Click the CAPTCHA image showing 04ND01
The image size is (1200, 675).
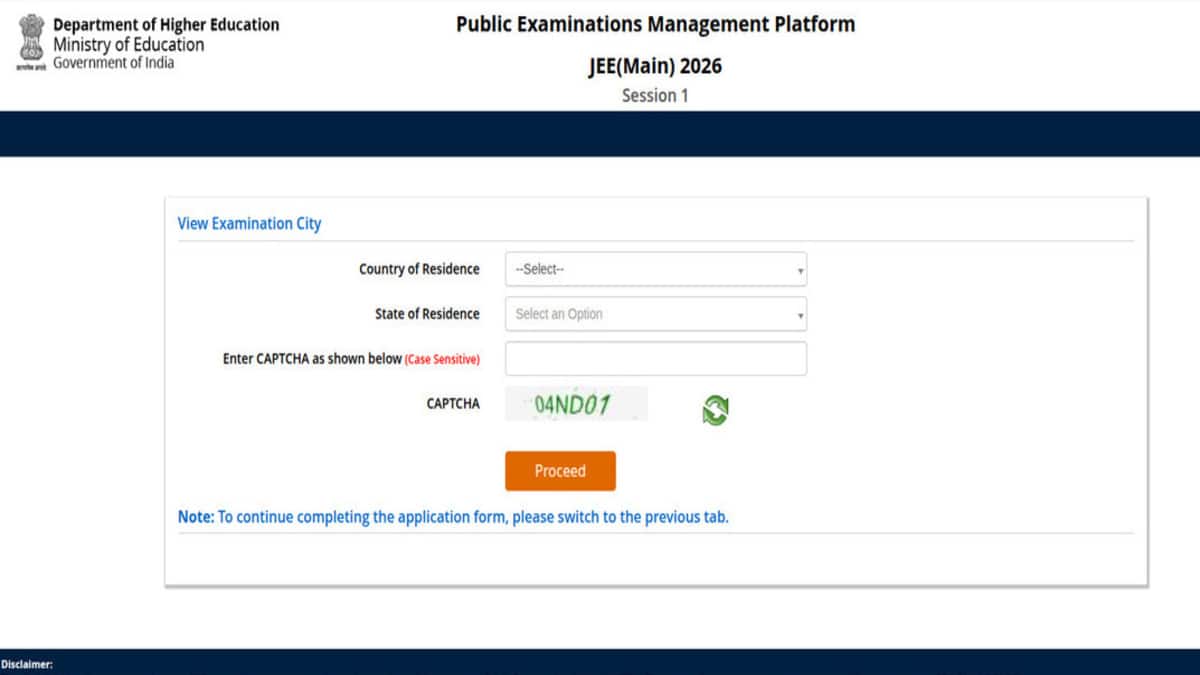click(575, 405)
